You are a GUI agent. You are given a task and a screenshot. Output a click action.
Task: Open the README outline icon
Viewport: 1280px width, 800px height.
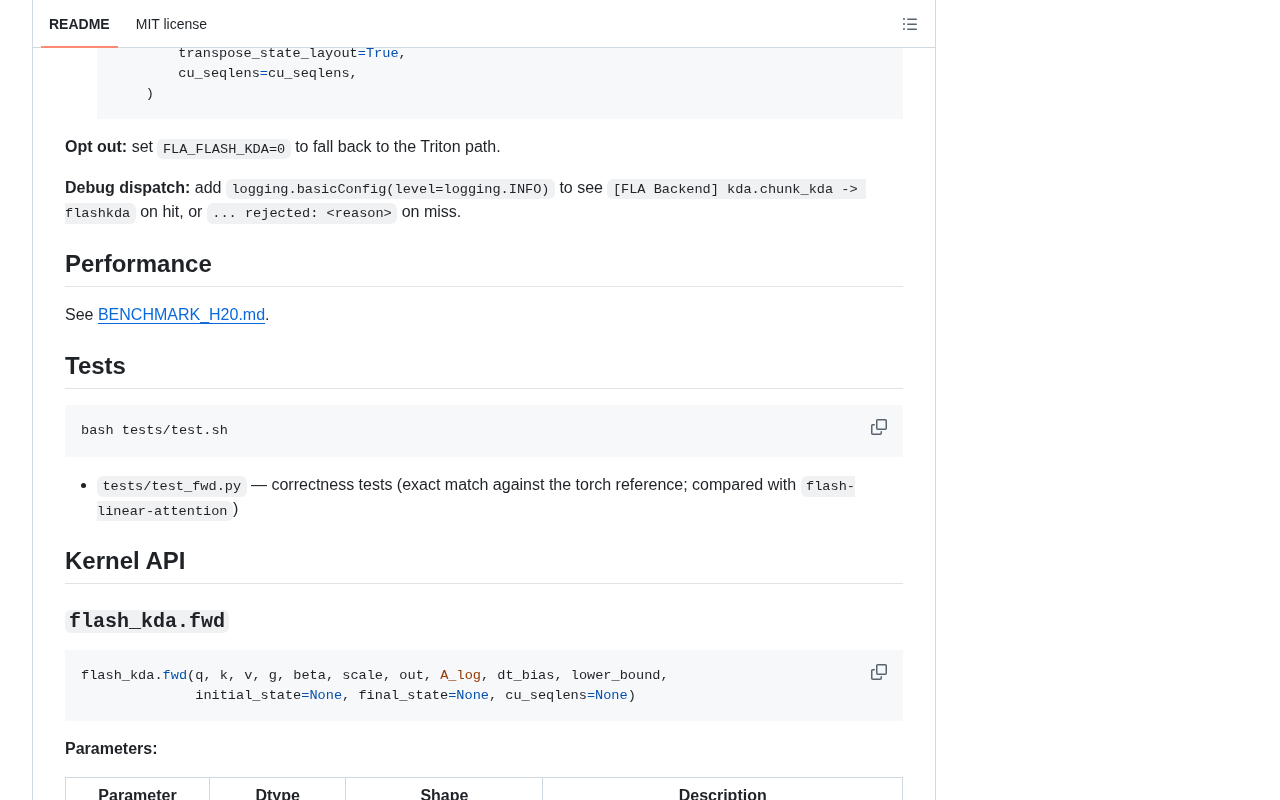910,24
